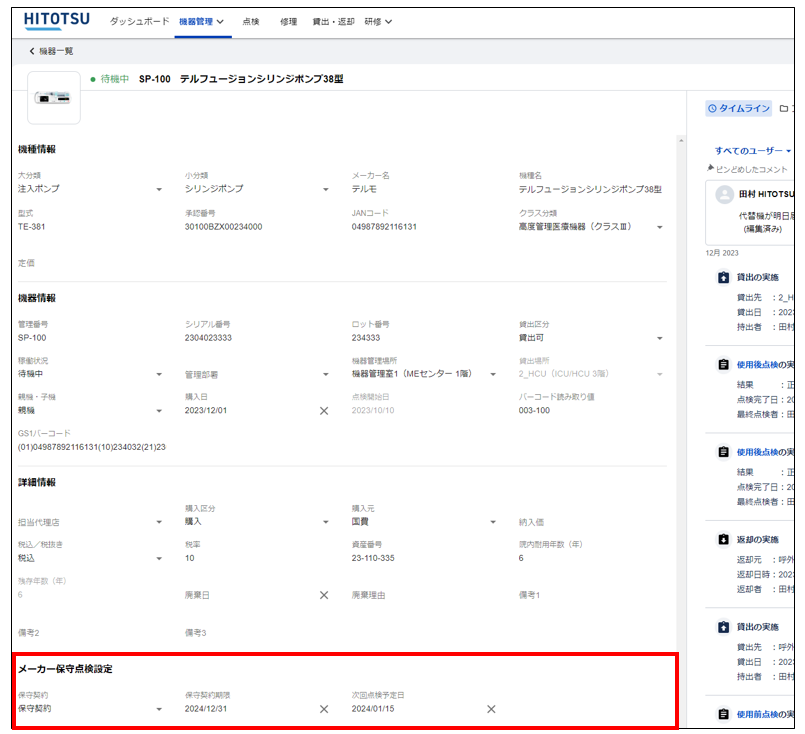Click the 返却の実施 timeline icon
Screen dimensions: 805x734
click(723, 539)
